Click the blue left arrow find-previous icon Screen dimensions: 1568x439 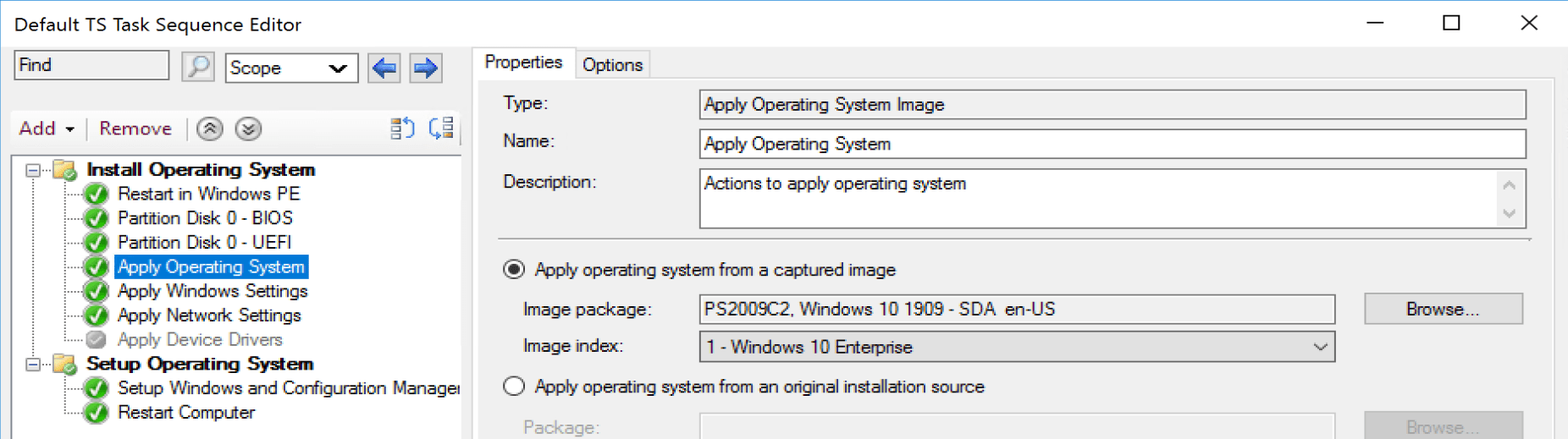pos(384,68)
